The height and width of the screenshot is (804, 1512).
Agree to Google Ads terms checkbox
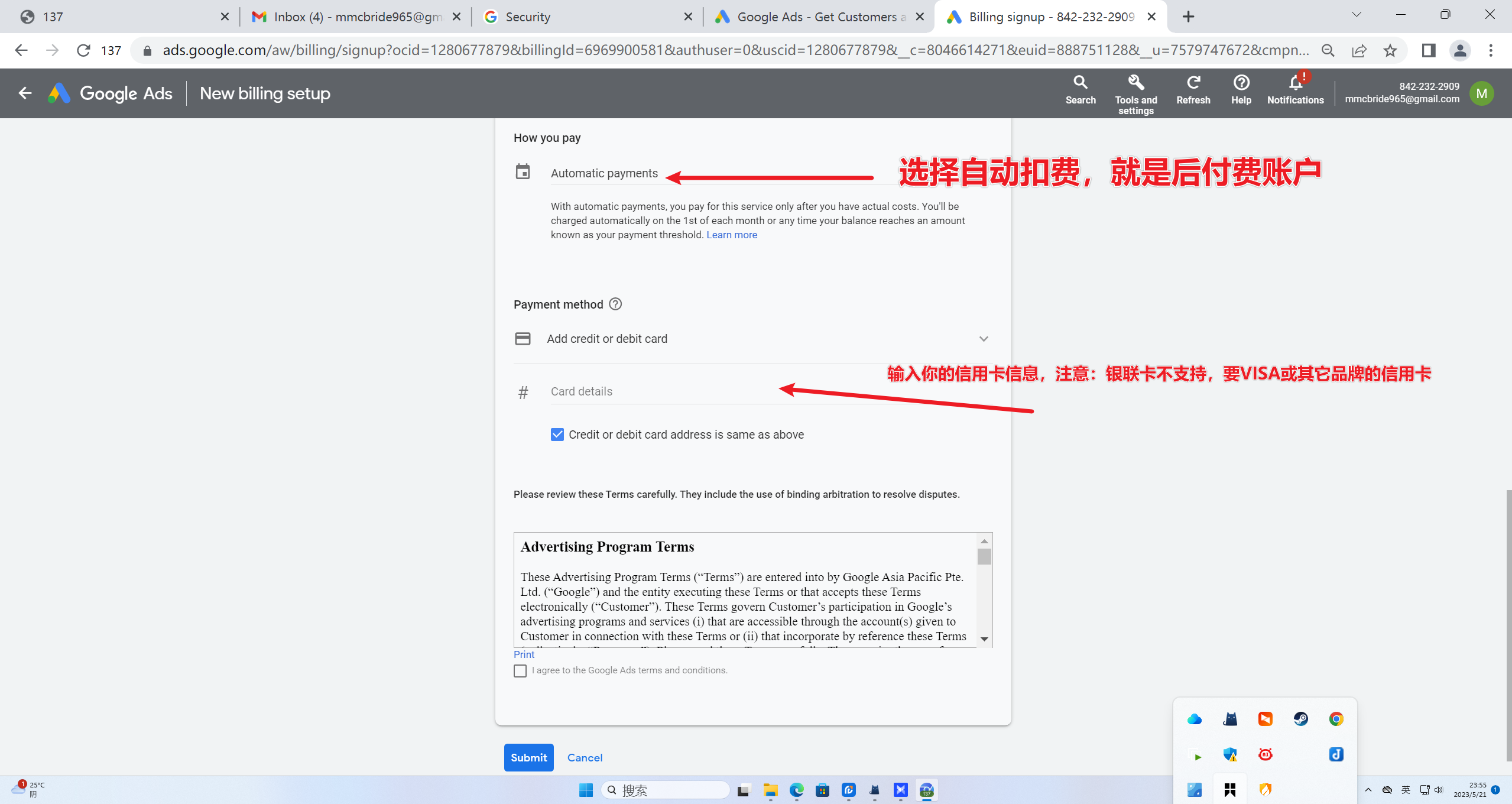520,670
